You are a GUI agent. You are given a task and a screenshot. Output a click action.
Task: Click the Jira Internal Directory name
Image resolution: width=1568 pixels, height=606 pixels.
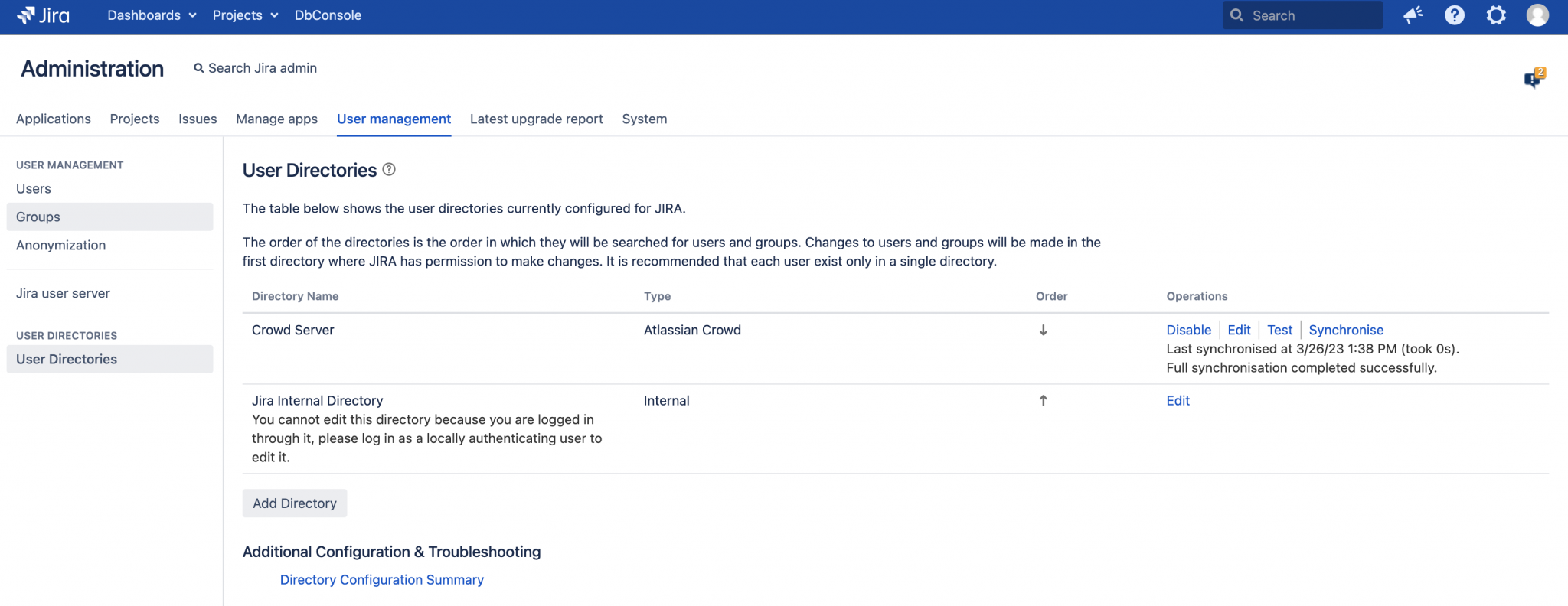[317, 400]
